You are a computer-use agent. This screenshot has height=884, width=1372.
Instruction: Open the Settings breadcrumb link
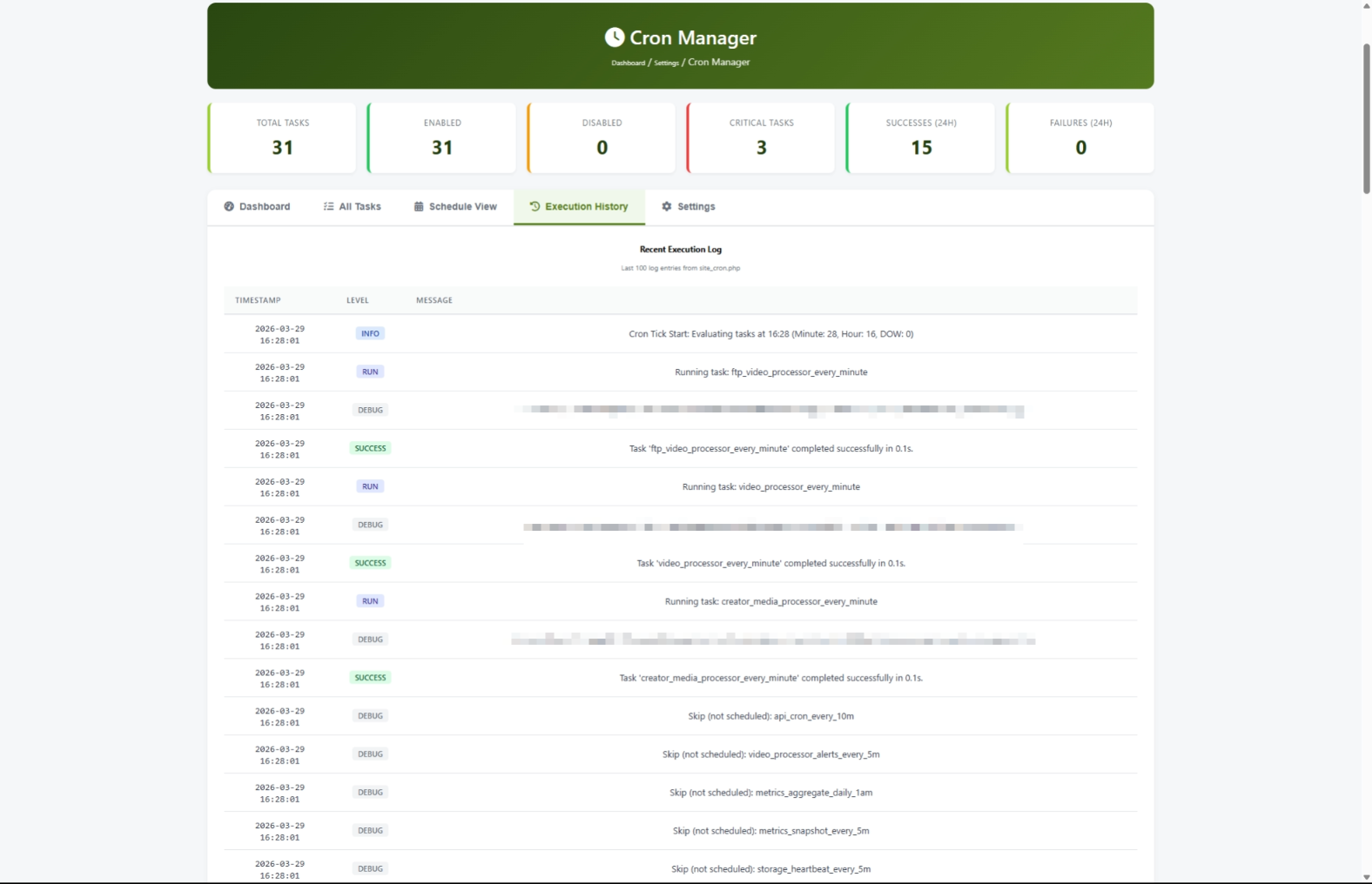[x=666, y=63]
